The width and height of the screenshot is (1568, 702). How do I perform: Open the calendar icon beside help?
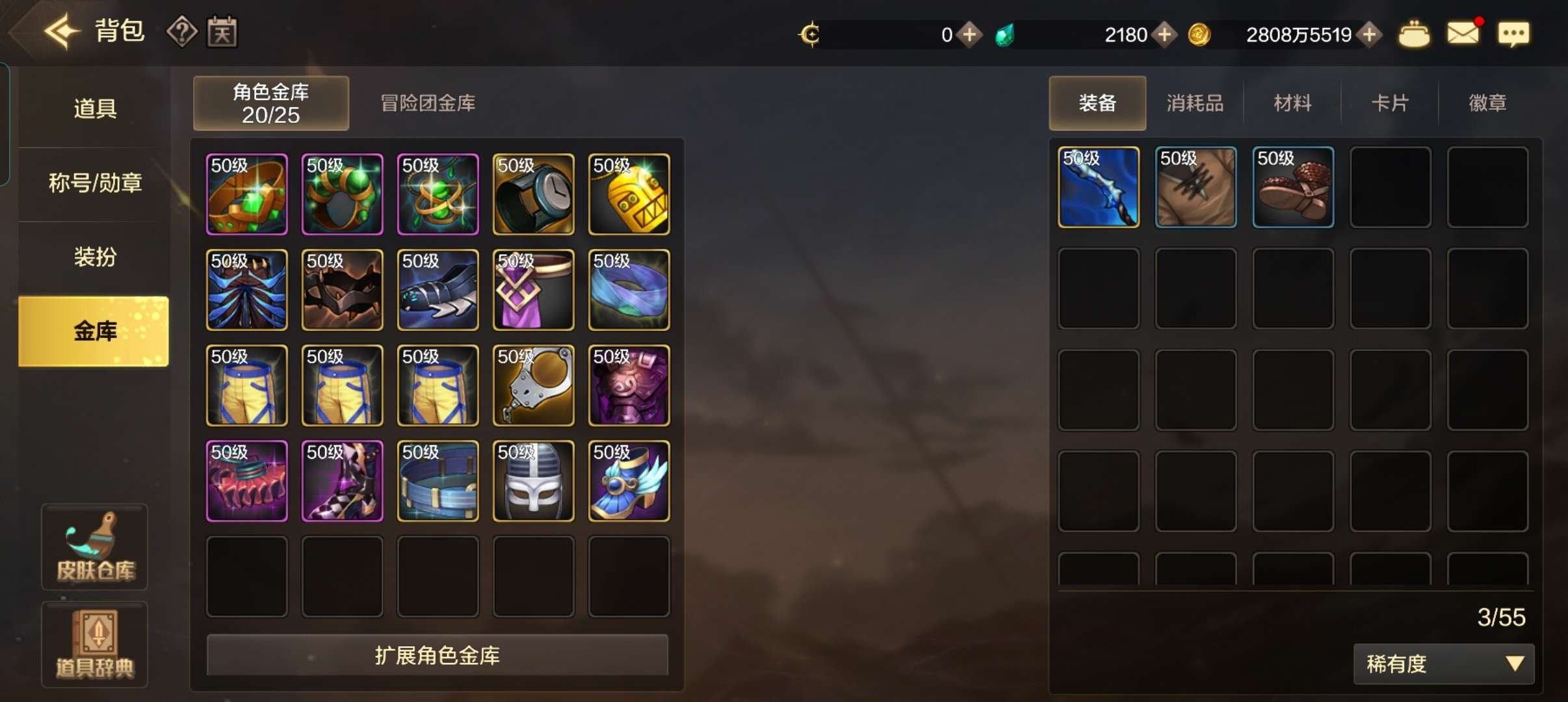tap(222, 32)
